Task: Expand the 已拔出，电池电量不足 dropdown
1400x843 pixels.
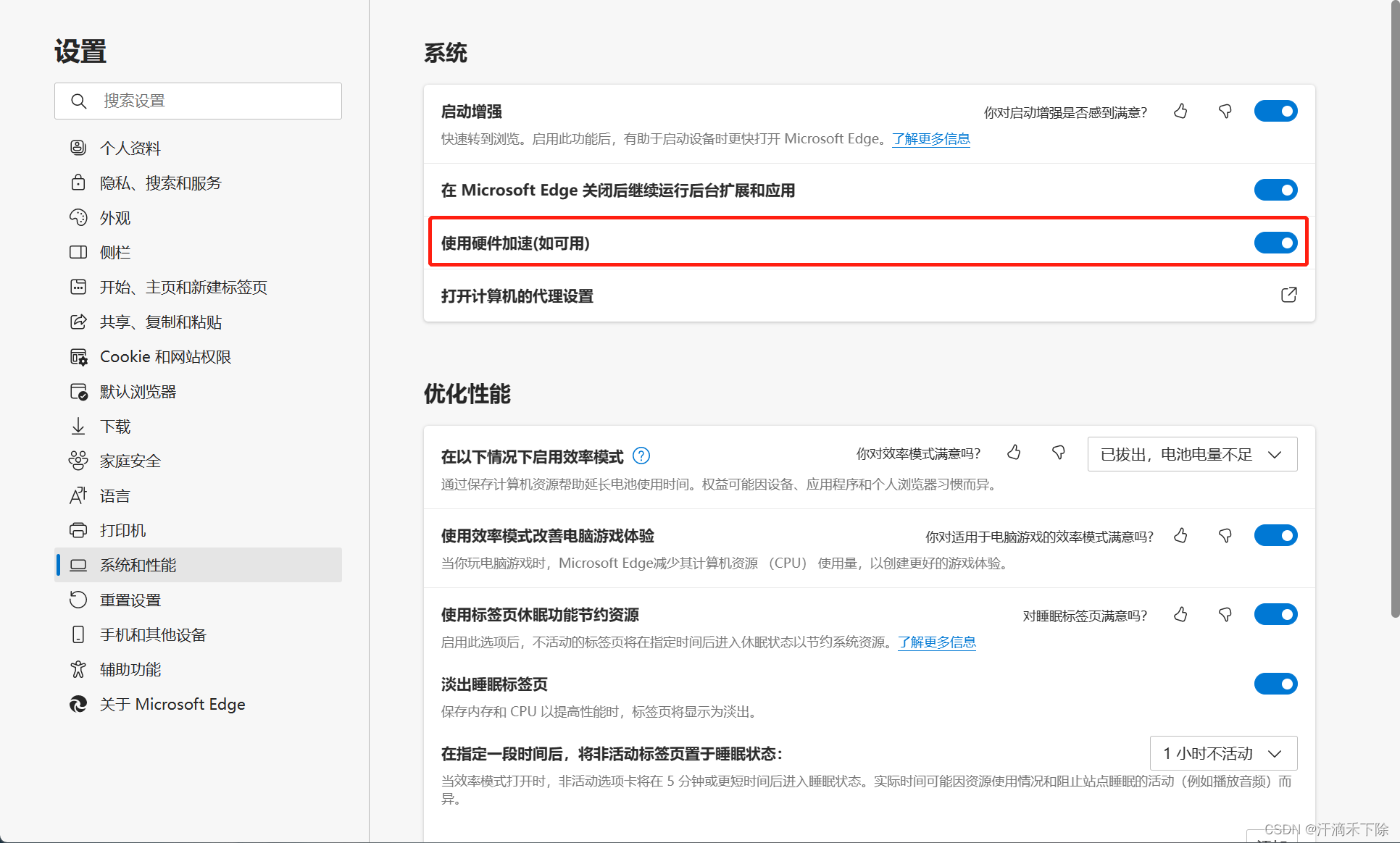Action: (x=1192, y=454)
